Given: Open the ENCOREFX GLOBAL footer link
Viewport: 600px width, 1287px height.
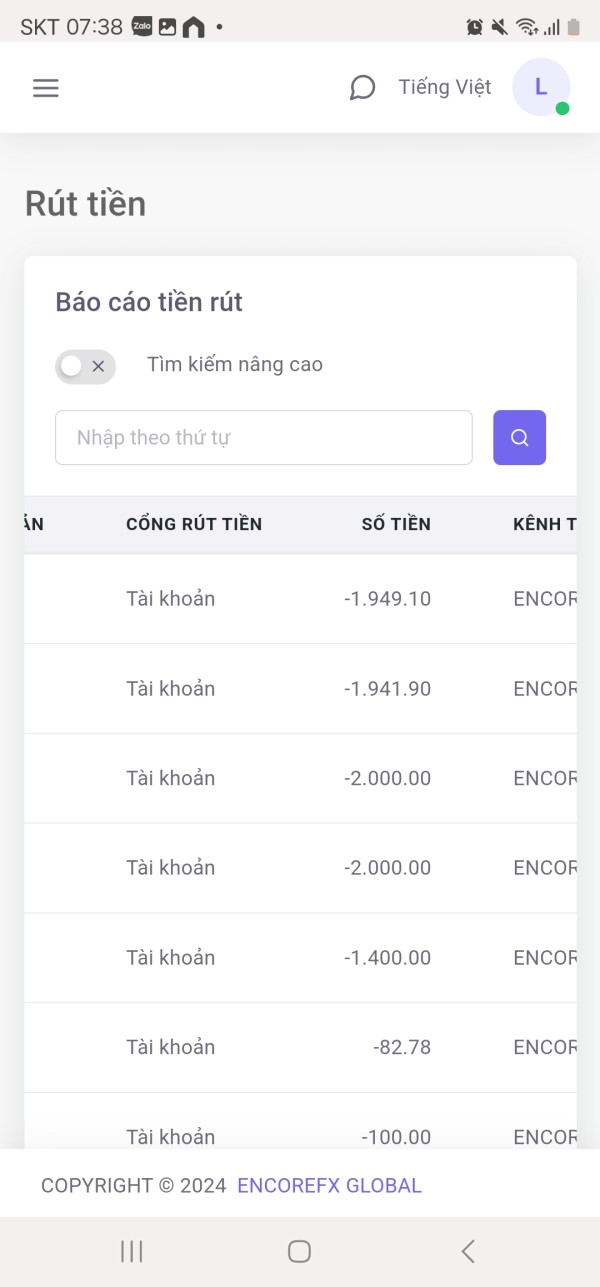Looking at the screenshot, I should pyautogui.click(x=329, y=1186).
